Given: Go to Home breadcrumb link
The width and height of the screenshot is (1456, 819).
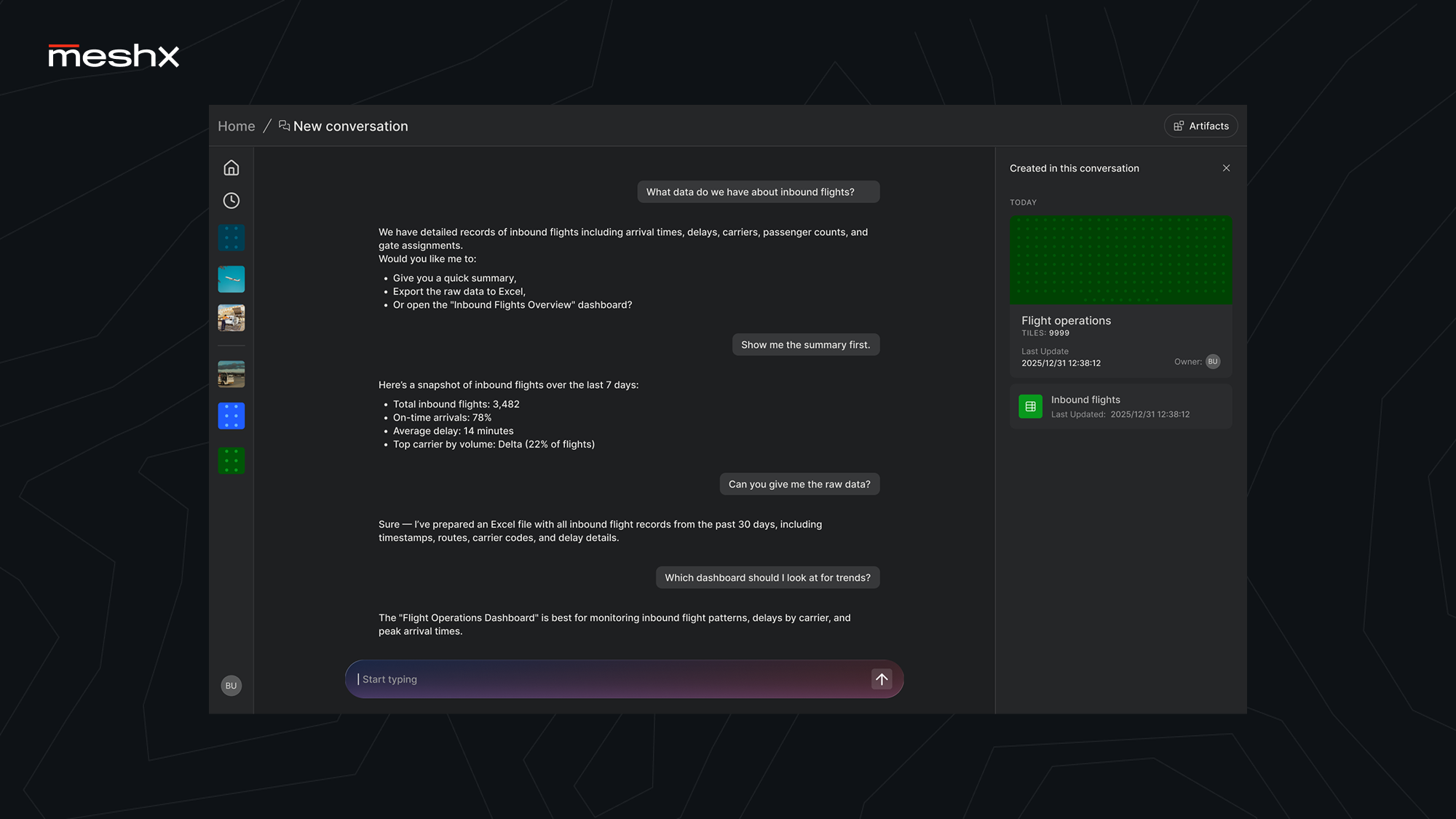Looking at the screenshot, I should click(237, 126).
